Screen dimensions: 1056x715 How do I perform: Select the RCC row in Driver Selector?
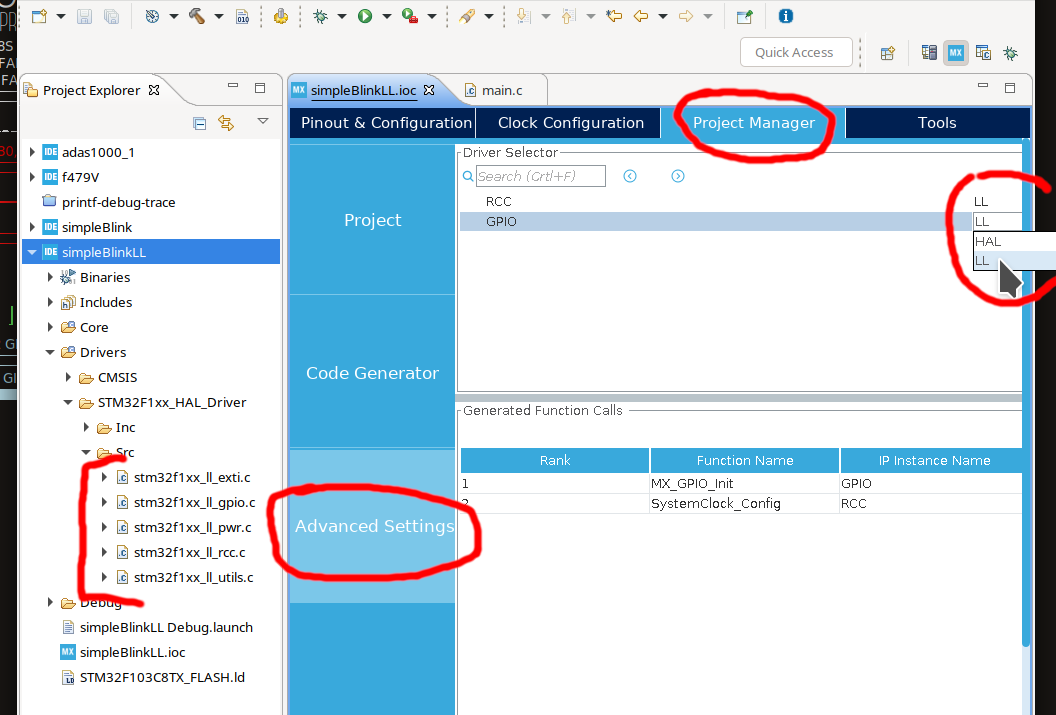pos(741,201)
